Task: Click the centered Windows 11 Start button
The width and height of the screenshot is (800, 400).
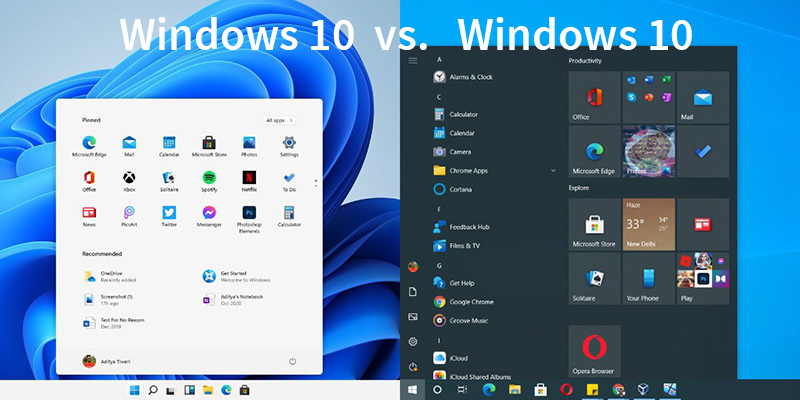Action: pos(135,390)
